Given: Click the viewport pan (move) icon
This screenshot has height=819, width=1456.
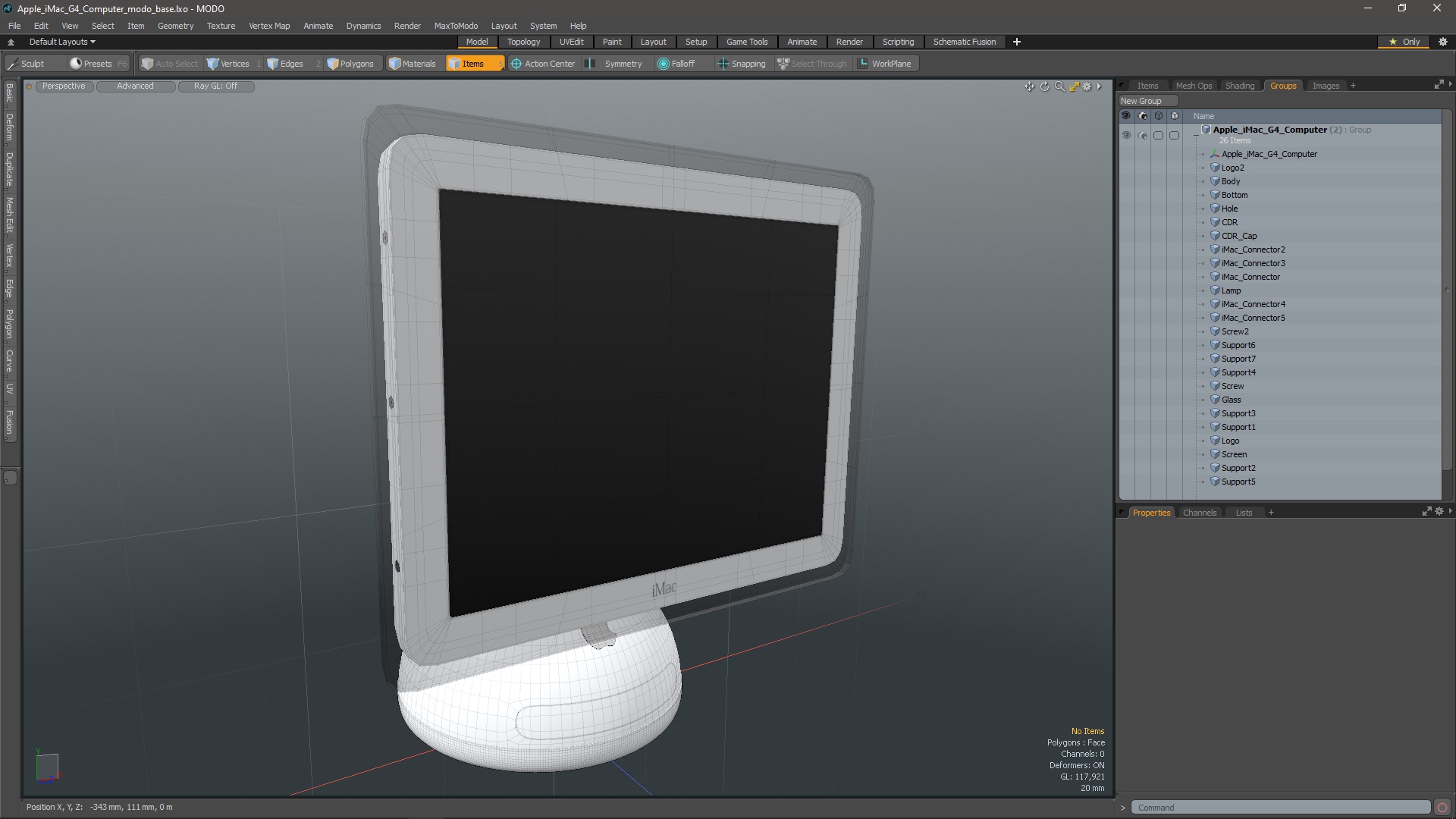Looking at the screenshot, I should [1029, 86].
